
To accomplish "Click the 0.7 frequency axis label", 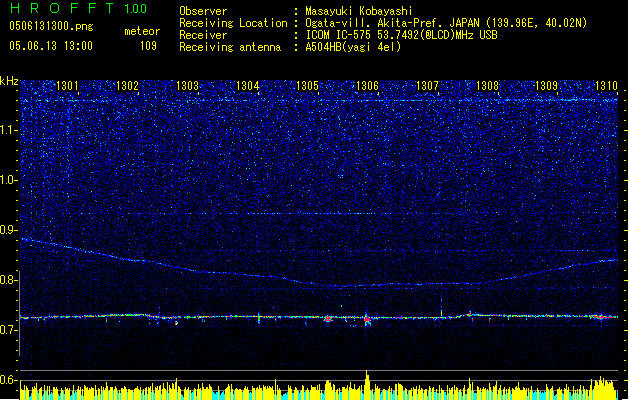I will (x=9, y=330).
